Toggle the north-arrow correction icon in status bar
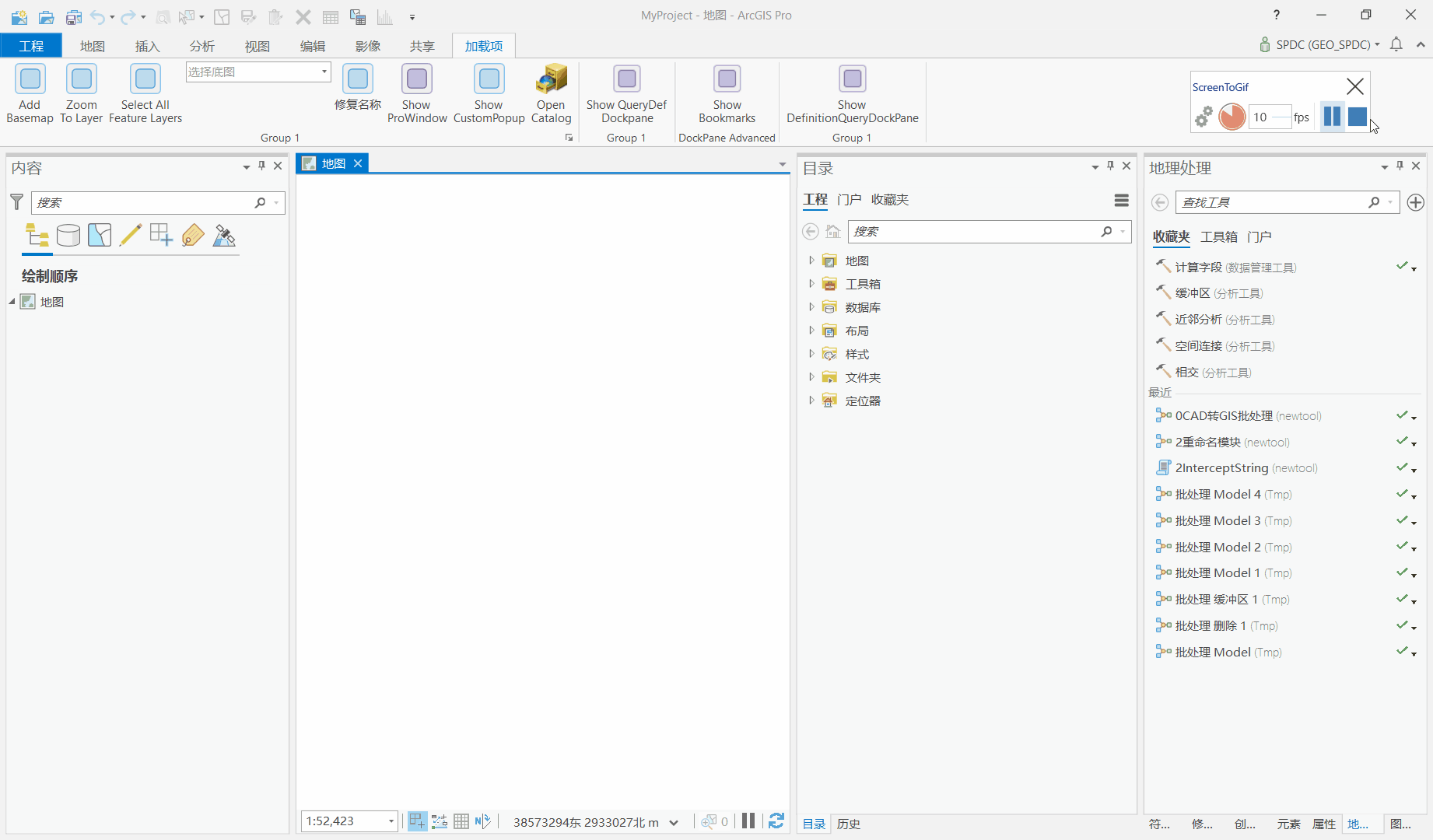Screen dimensions: 1433x840 483,821
